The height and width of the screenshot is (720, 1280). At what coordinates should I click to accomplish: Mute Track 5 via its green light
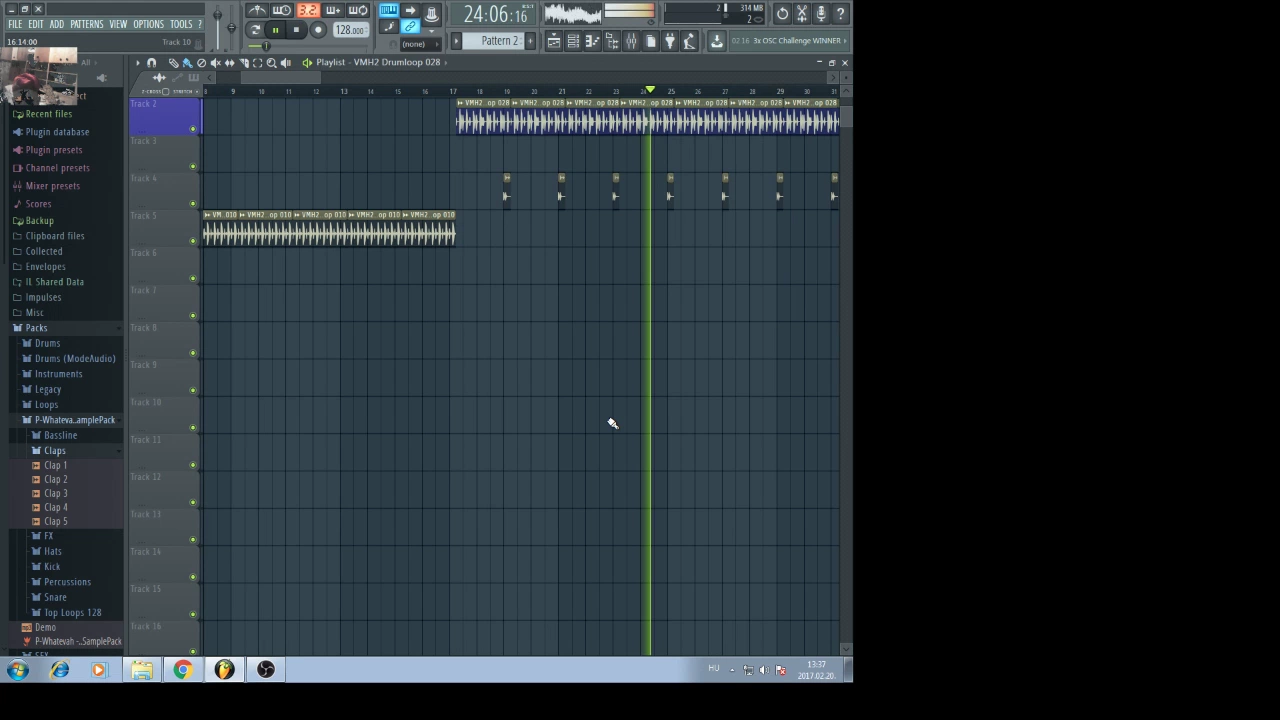coord(193,241)
